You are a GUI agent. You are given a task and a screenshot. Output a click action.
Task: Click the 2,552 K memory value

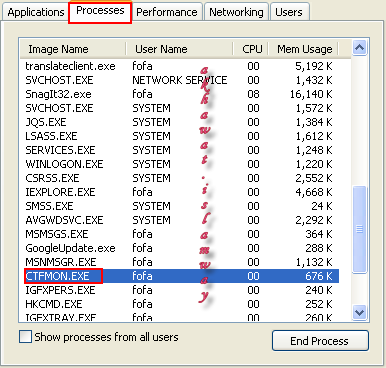pyautogui.click(x=314, y=178)
